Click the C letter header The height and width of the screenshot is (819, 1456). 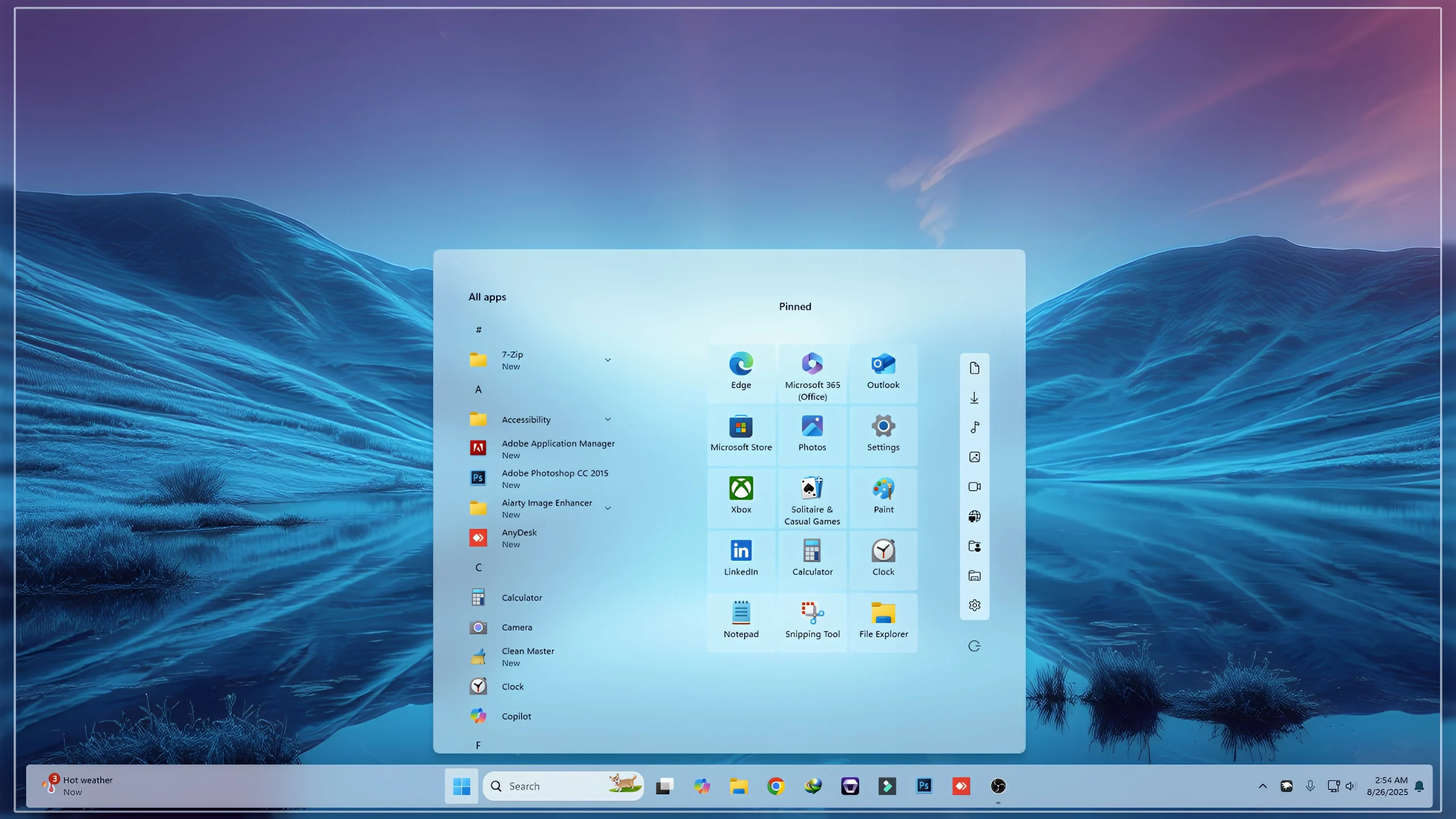478,568
